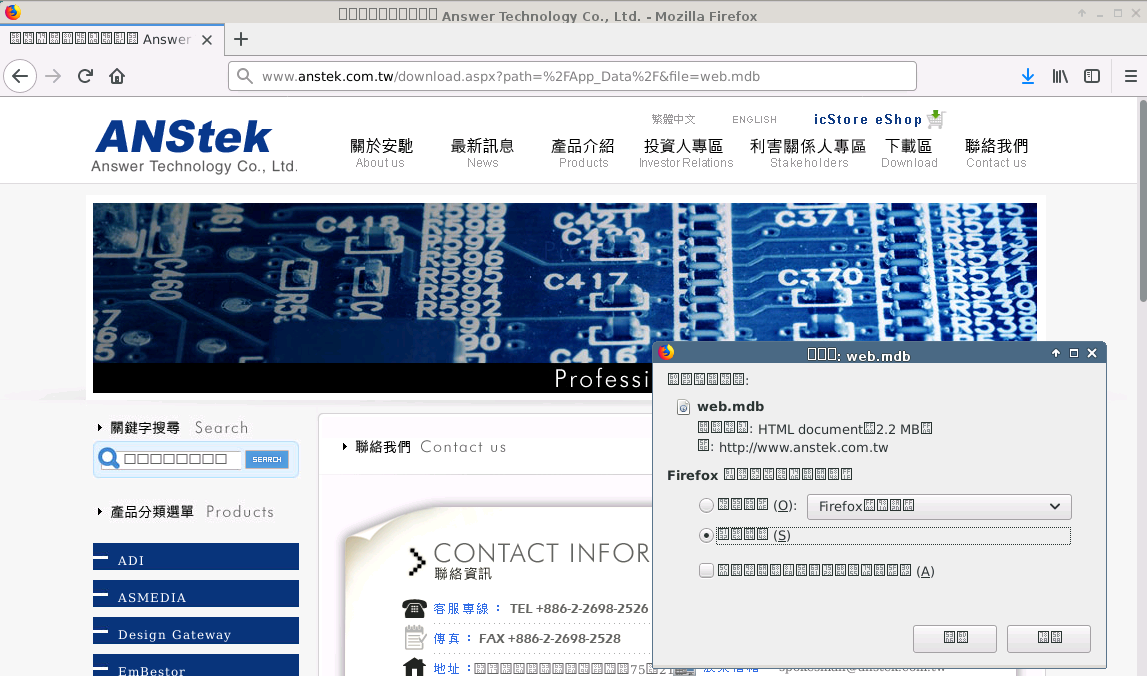1147x676 pixels.
Task: Open the Products menu item
Action: [x=583, y=154]
